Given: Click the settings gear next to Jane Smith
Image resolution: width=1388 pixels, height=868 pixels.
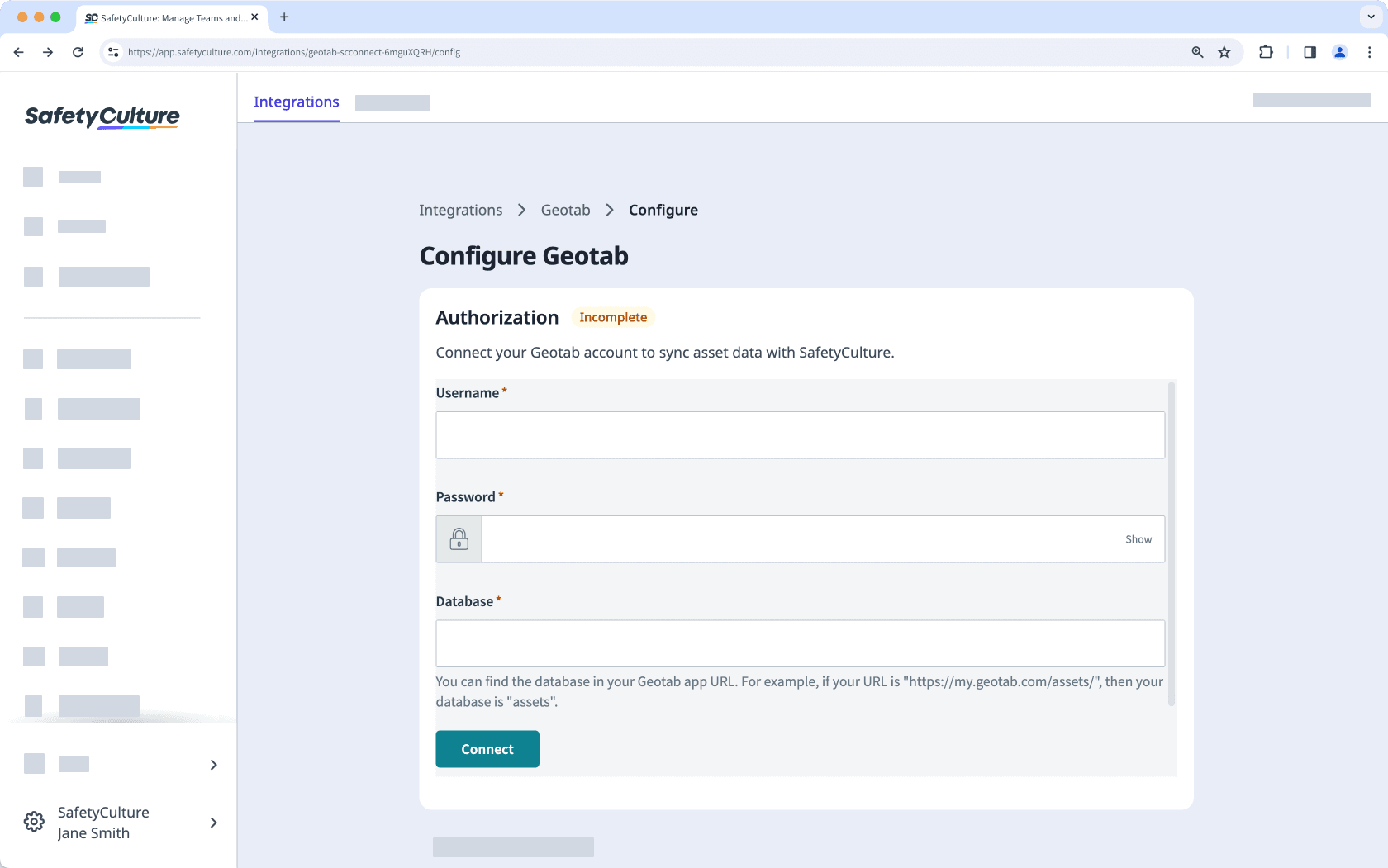Looking at the screenshot, I should pyautogui.click(x=34, y=822).
